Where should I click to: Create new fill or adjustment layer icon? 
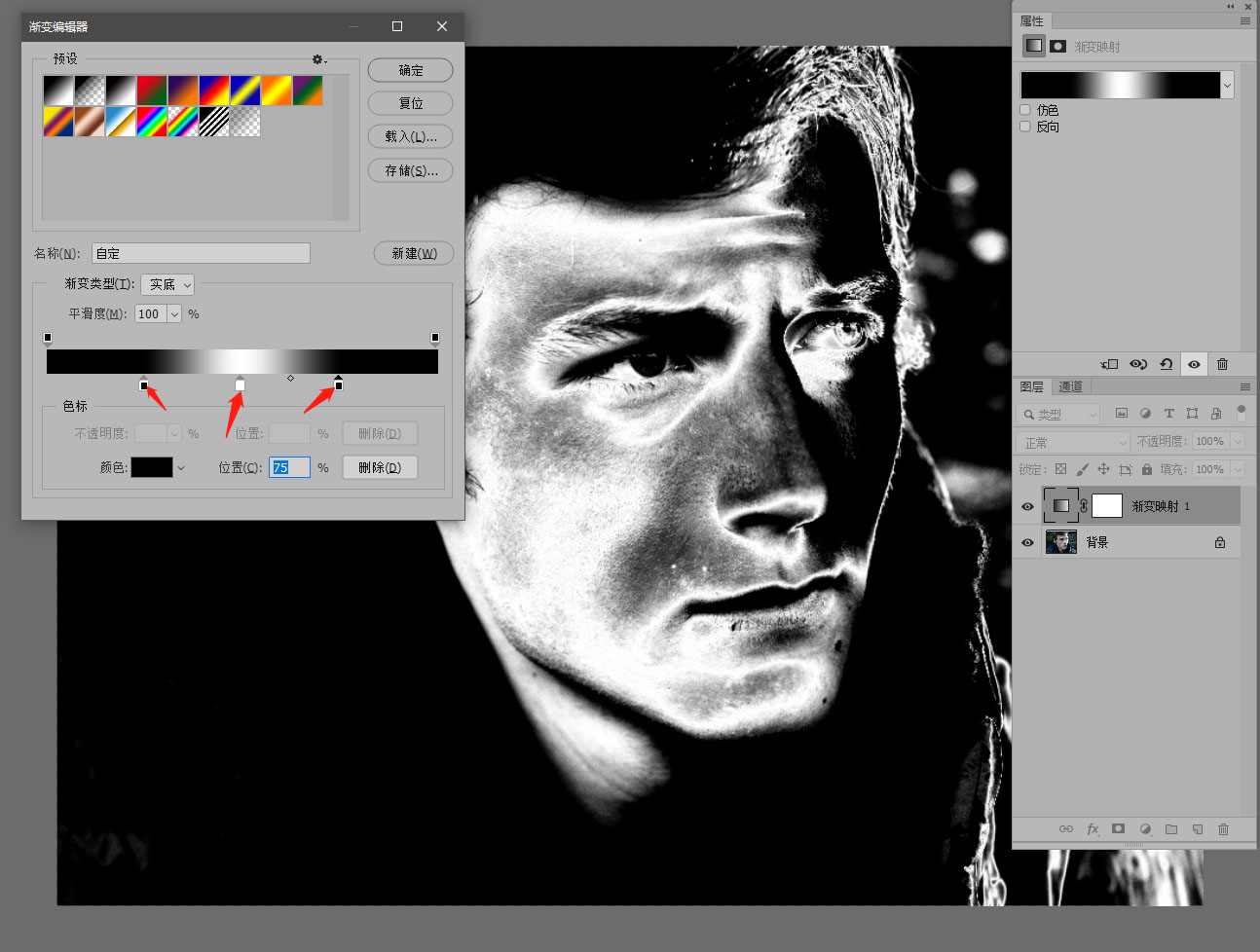click(1145, 829)
